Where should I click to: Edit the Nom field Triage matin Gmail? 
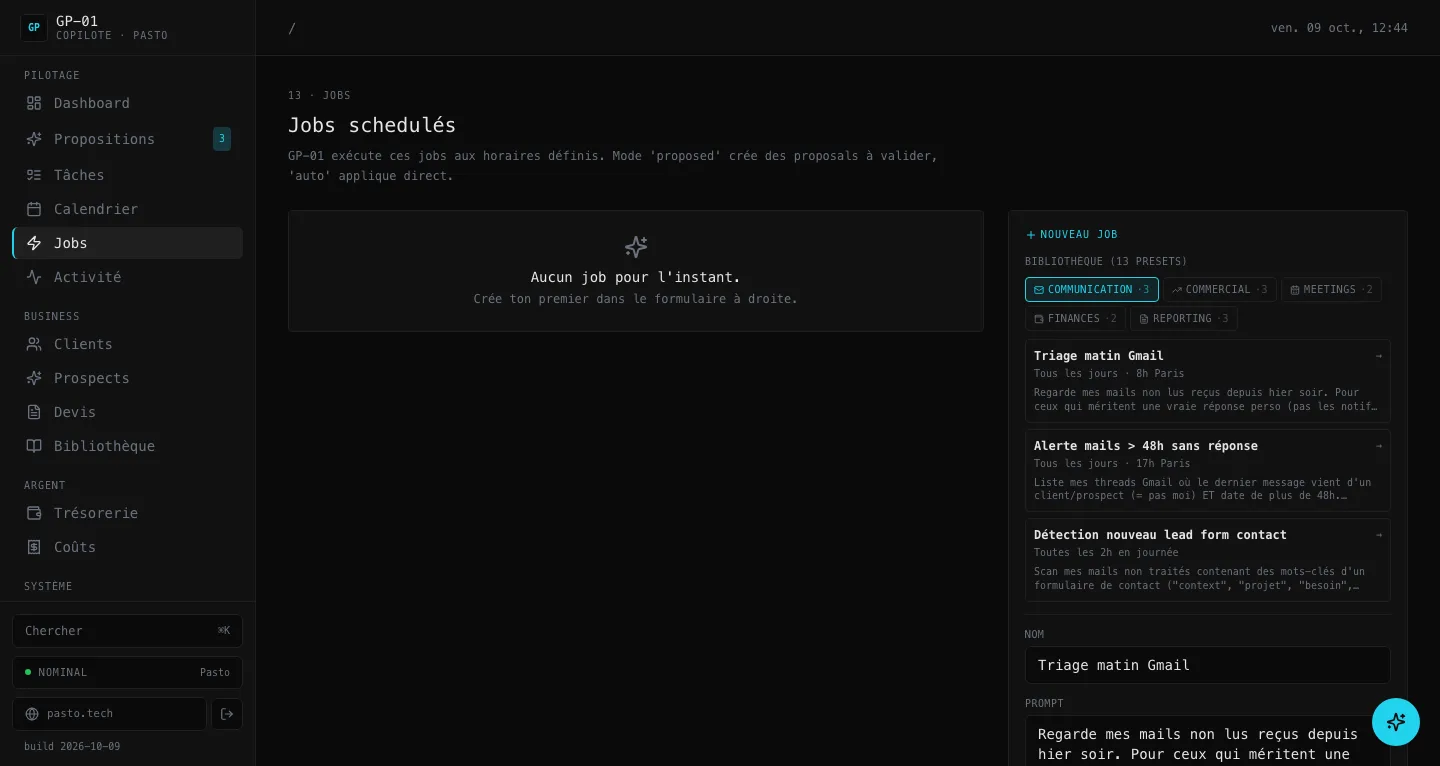point(1208,665)
